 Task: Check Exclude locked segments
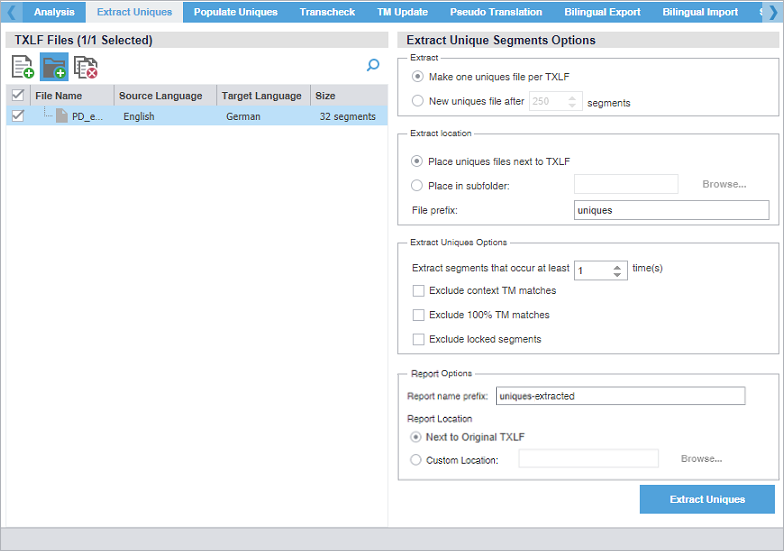point(418,339)
